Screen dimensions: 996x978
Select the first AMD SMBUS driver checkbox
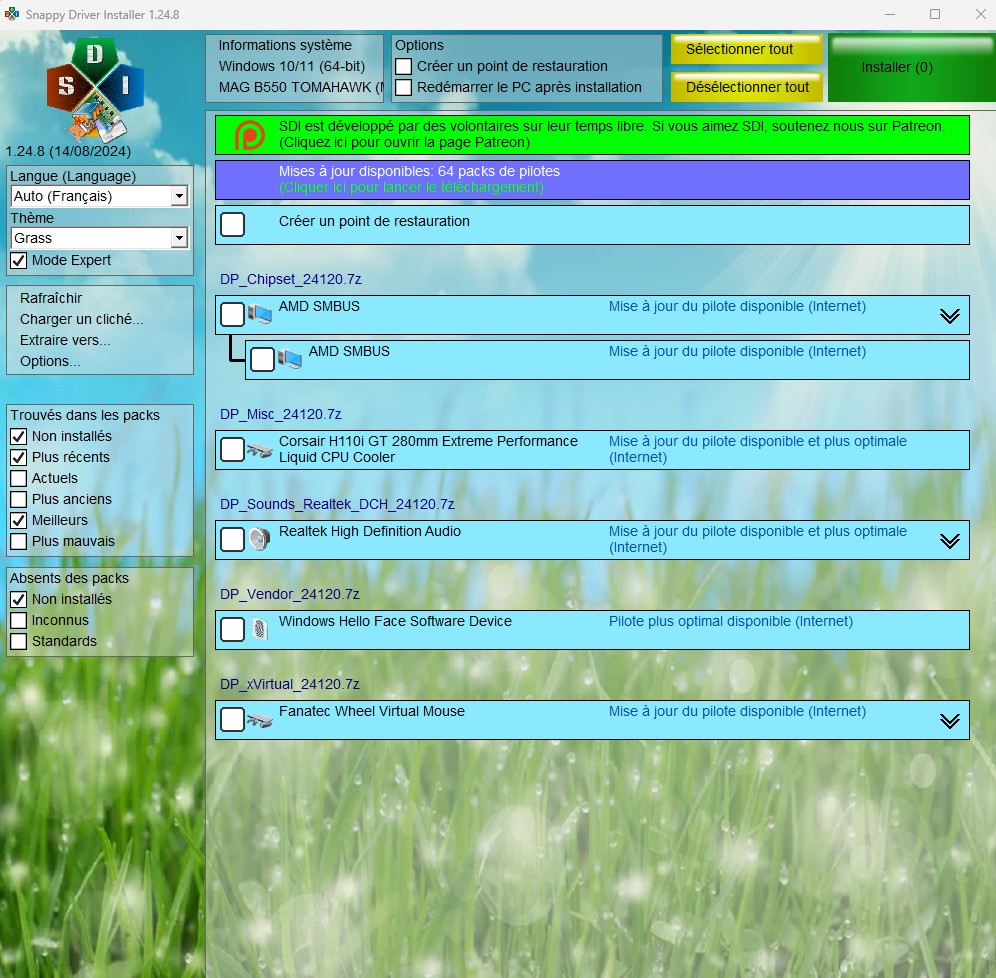(232, 314)
